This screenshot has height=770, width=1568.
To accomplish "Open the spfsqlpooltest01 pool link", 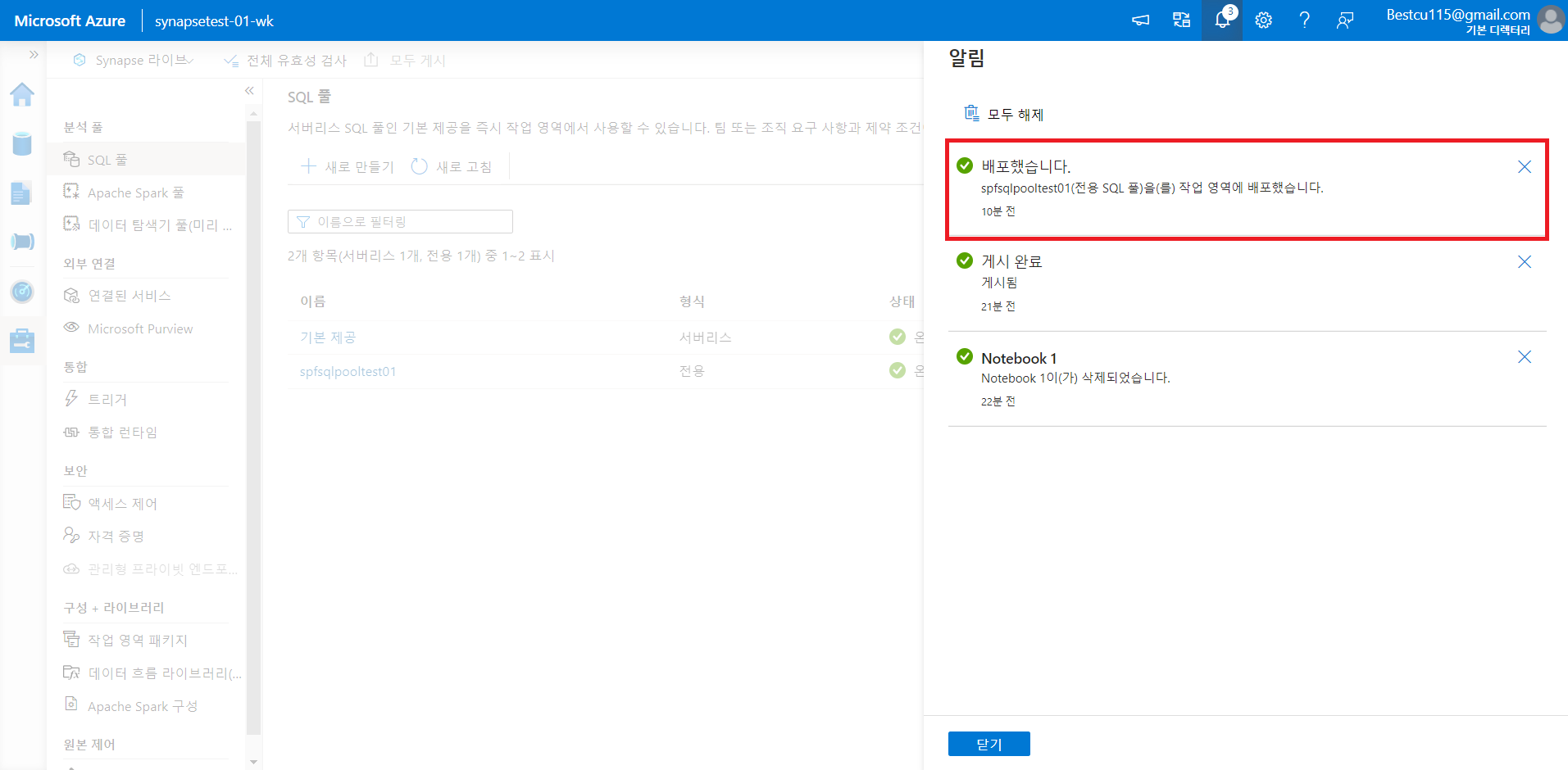I will (348, 372).
